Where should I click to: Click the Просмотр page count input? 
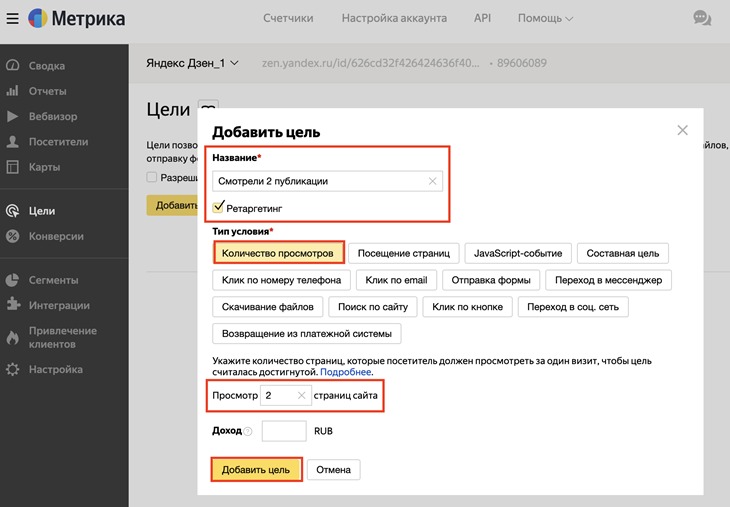coord(285,395)
